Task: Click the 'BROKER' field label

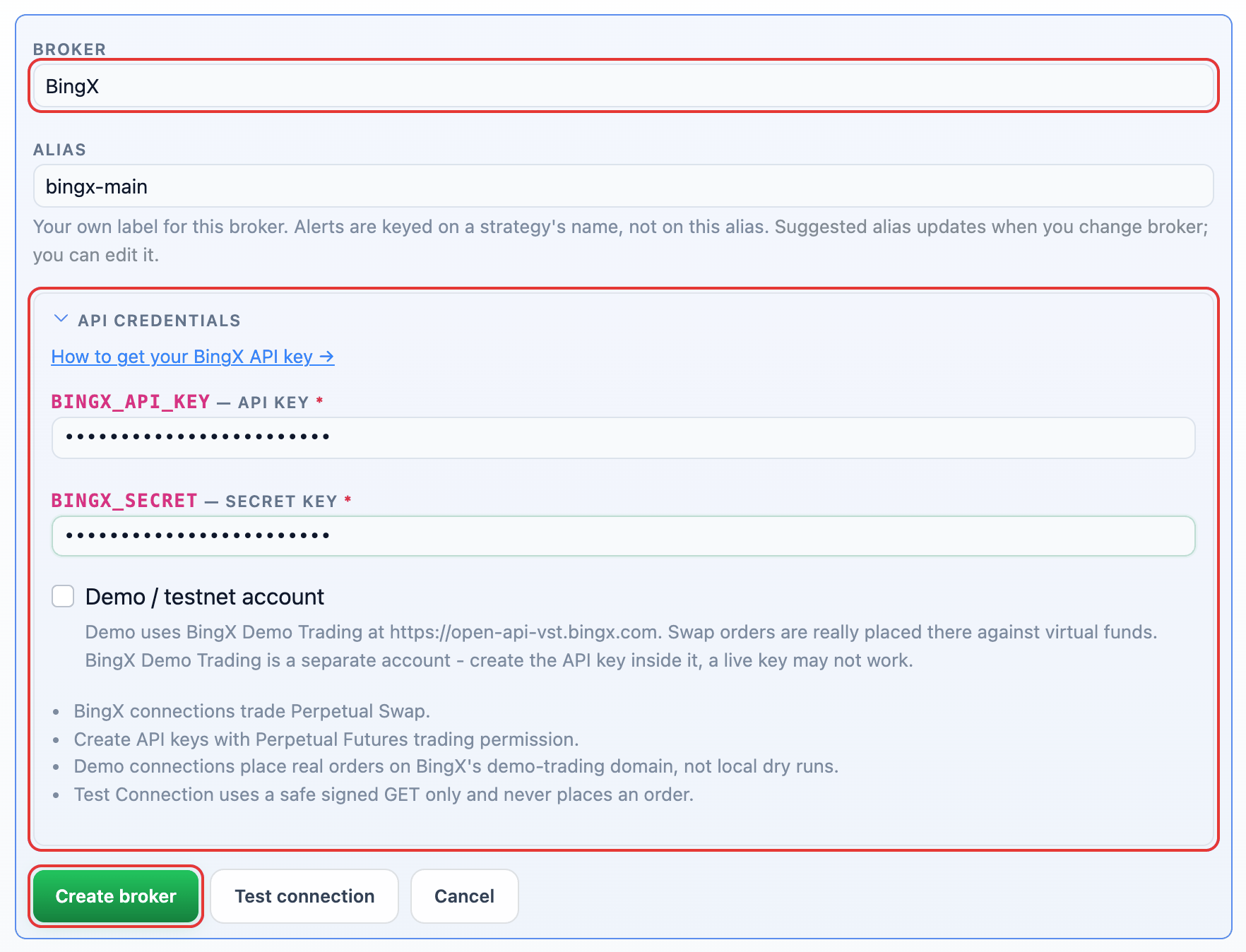Action: click(70, 49)
